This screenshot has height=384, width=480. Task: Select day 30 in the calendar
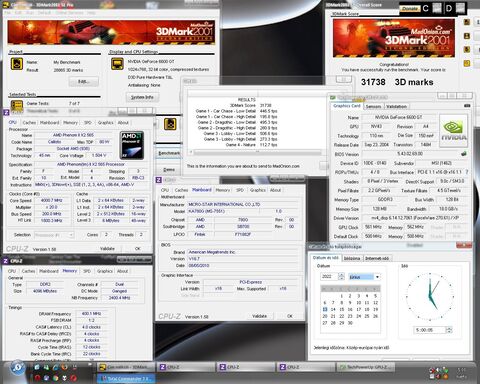point(350,323)
